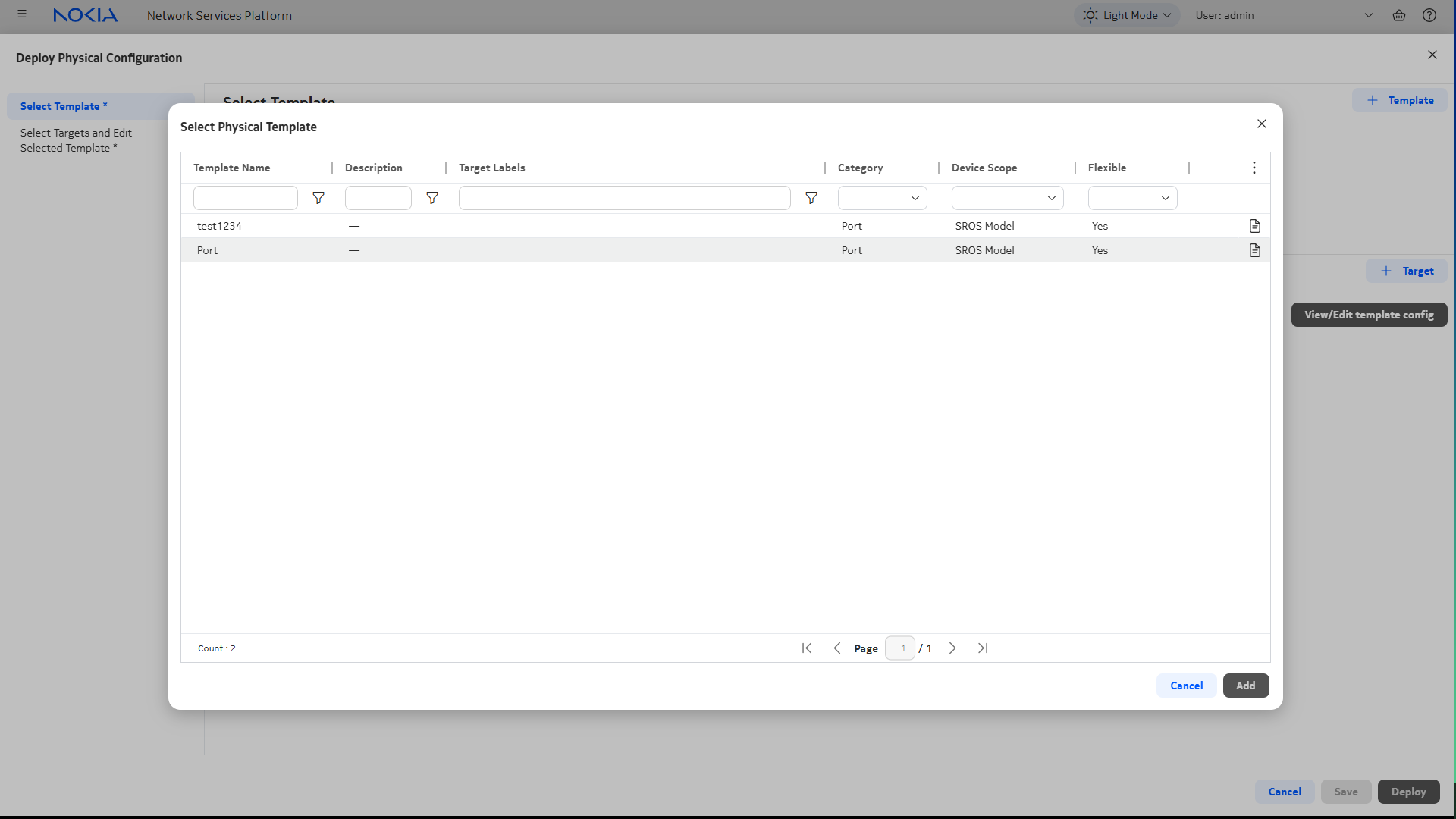1456x819 pixels.
Task: Select the Port template row
Action: (x=208, y=250)
